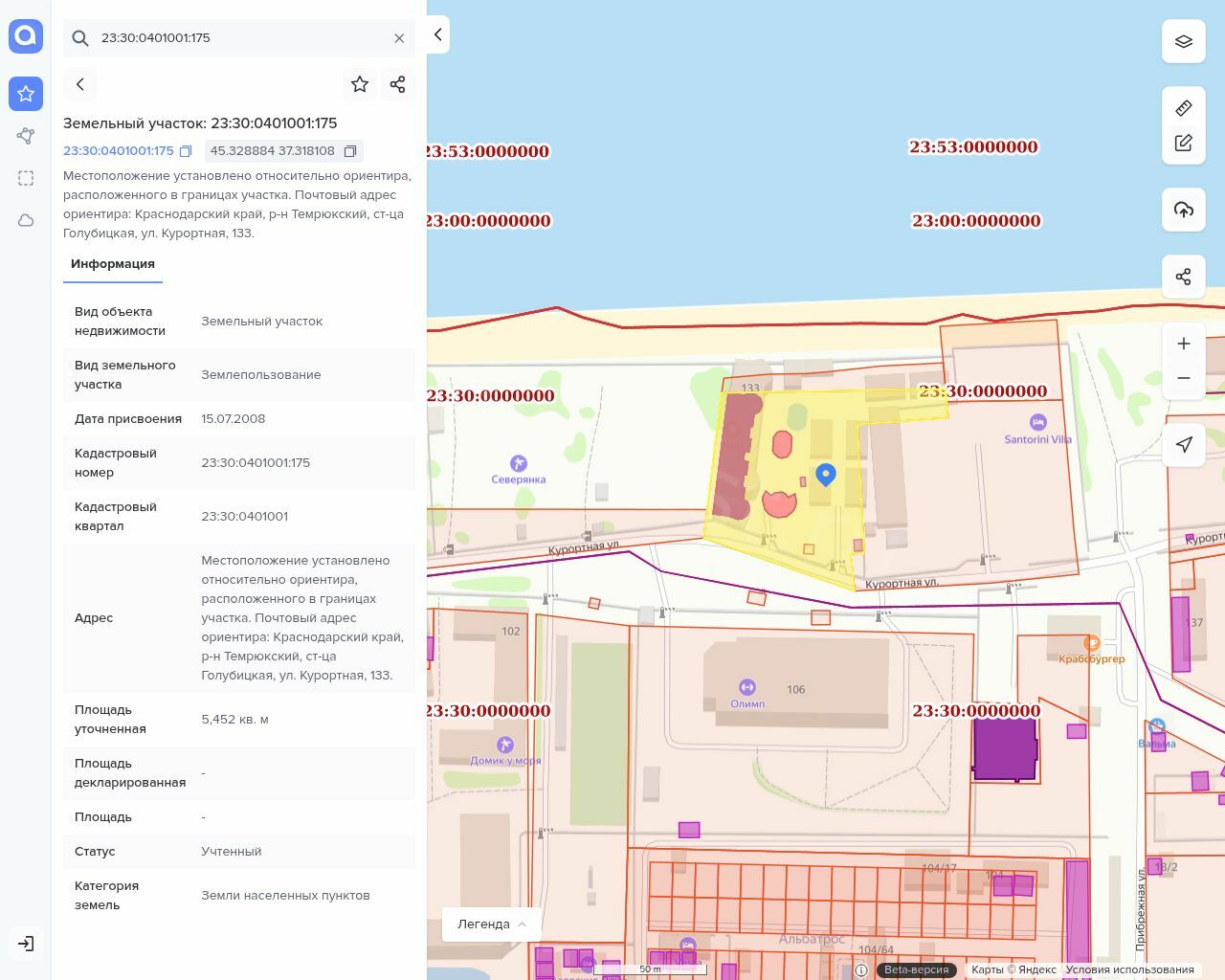The image size is (1225, 980).
Task: Click the blue parcel marker pin
Action: tap(826, 474)
